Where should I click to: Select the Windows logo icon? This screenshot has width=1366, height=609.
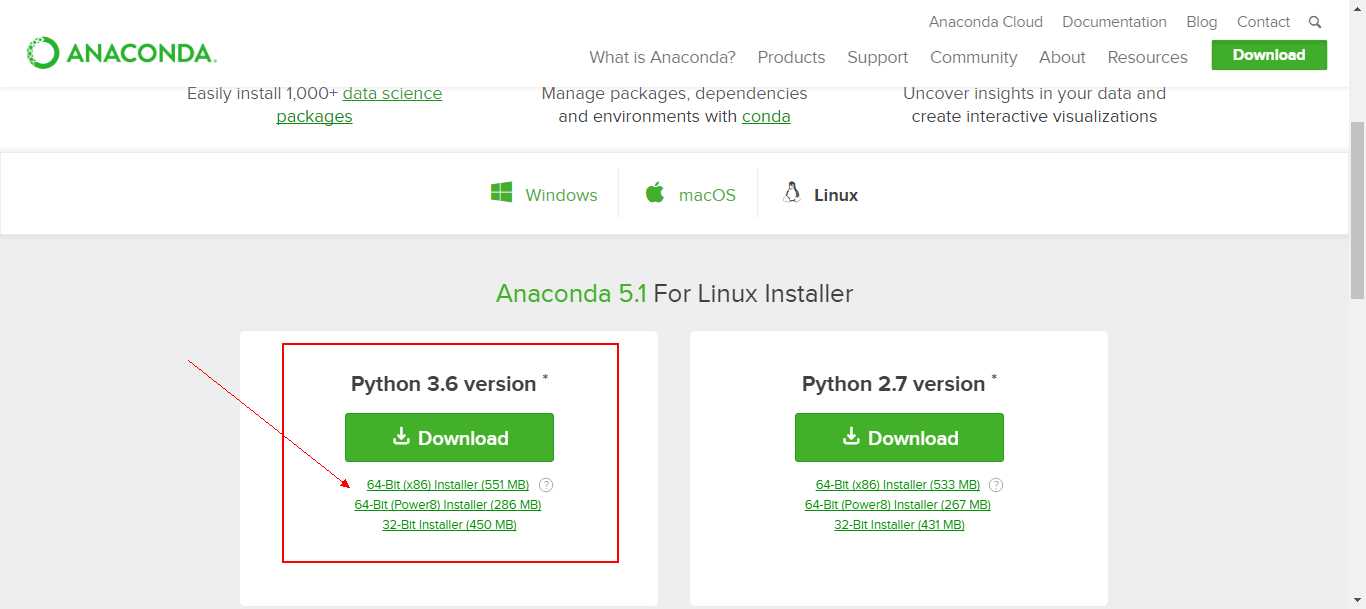pos(502,193)
